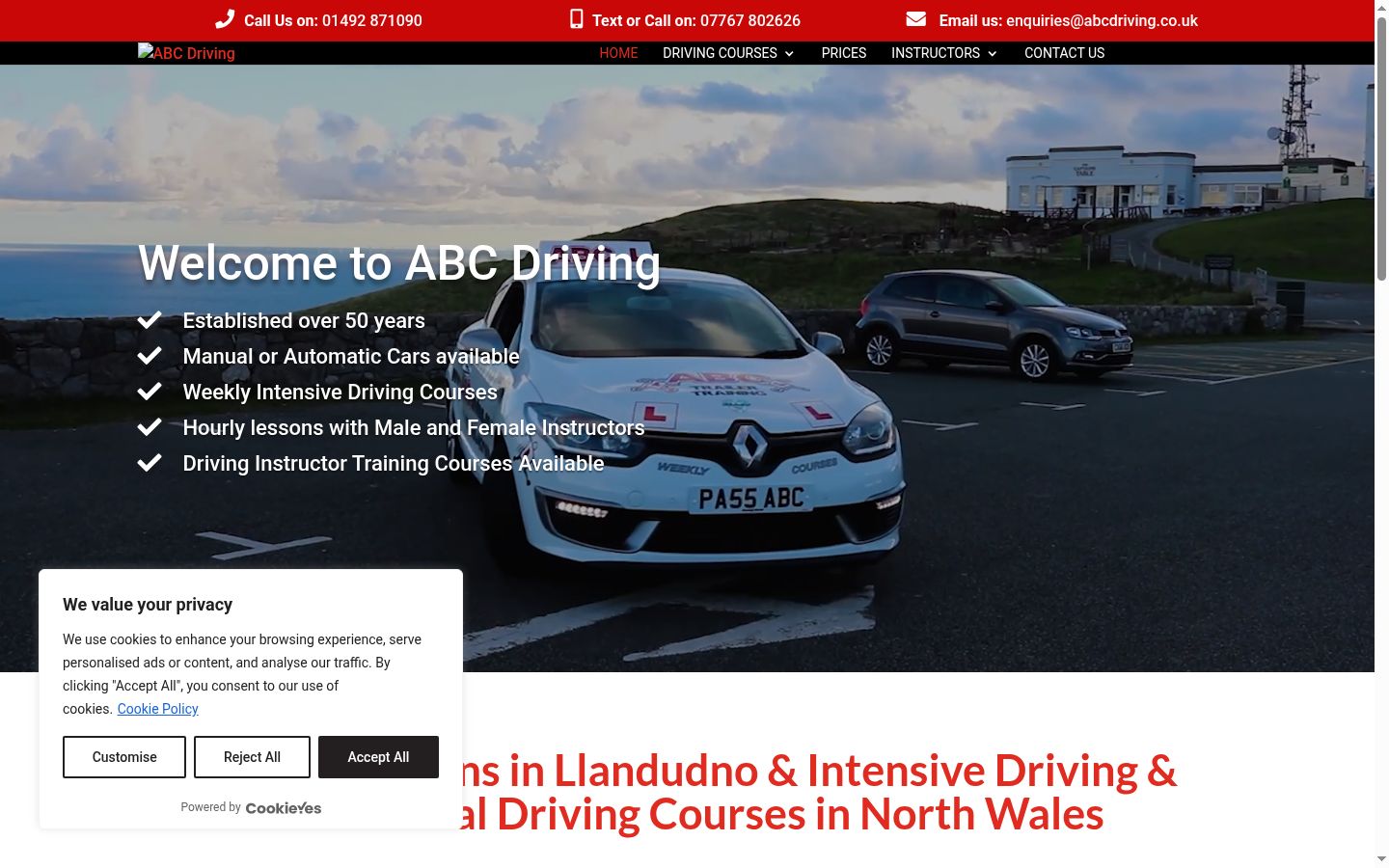The height and width of the screenshot is (868, 1389).
Task: Click the We value your privacy heading
Action: click(x=148, y=605)
